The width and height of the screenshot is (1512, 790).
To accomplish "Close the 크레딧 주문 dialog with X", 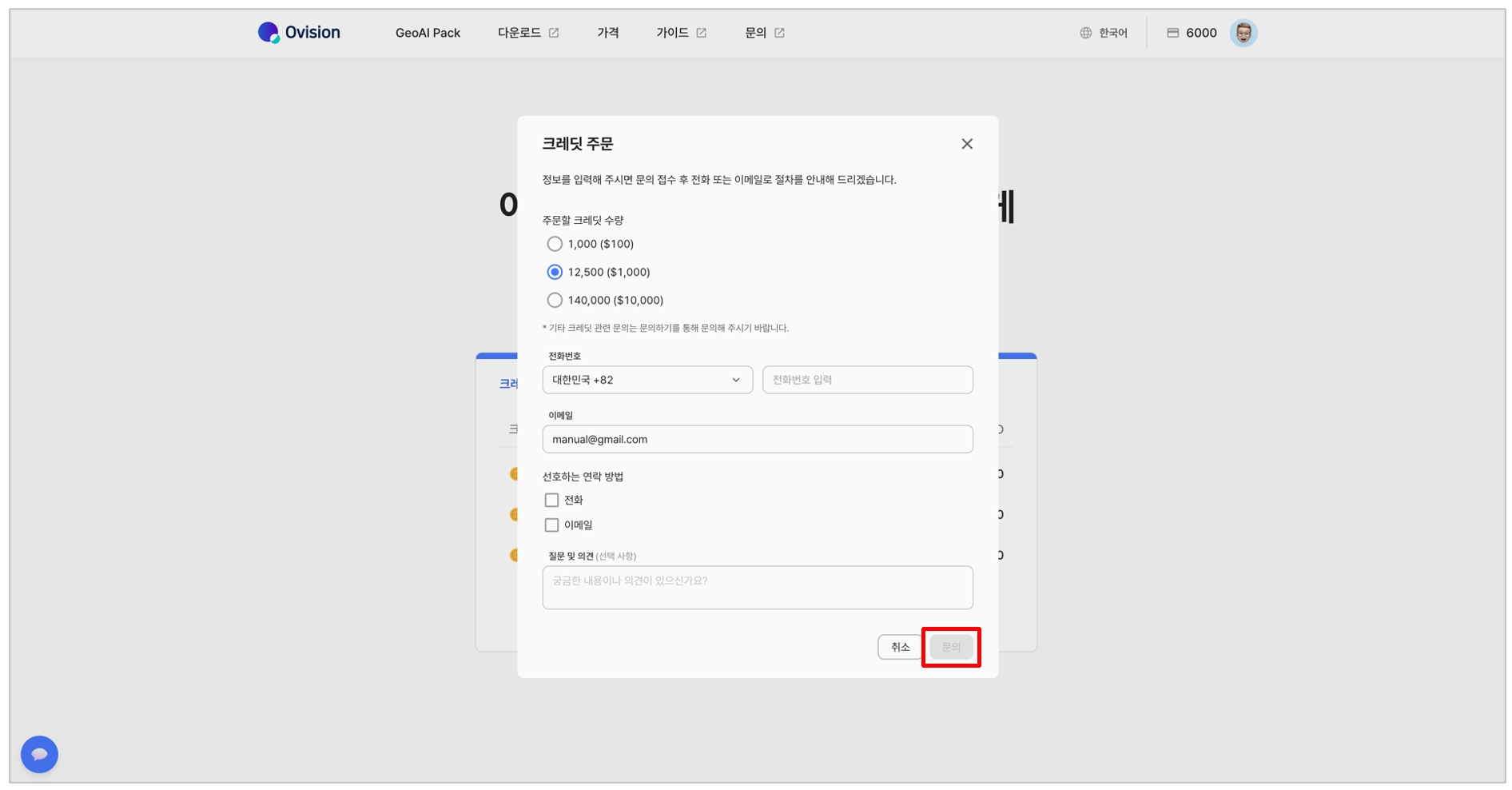I will pos(966,144).
